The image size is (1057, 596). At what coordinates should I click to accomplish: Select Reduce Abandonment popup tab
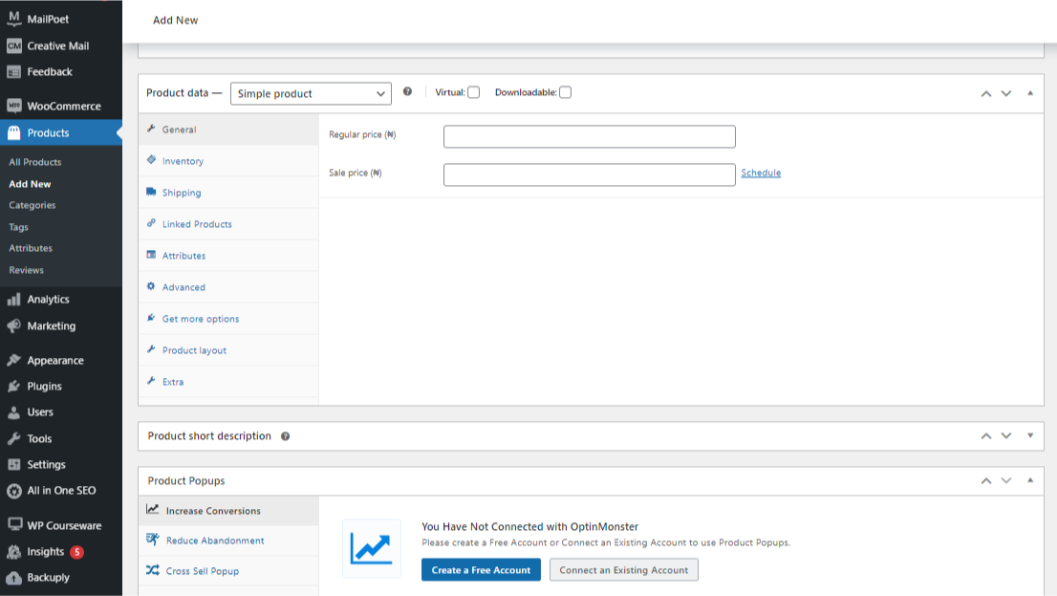[x=229, y=540]
